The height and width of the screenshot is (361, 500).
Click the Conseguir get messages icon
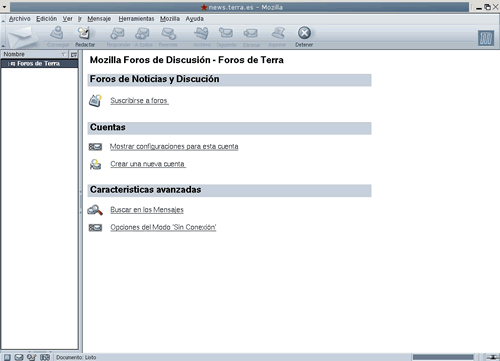58,36
